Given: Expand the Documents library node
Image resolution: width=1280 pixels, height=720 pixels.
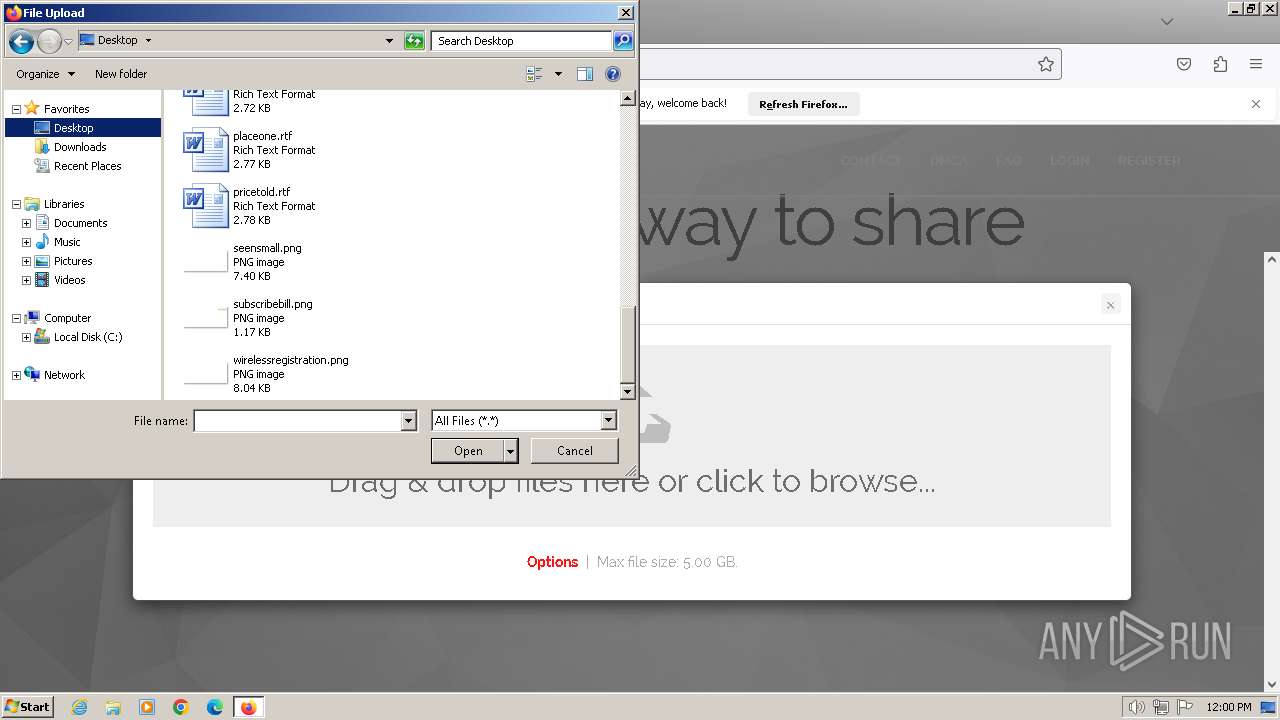Looking at the screenshot, I should click(x=26, y=223).
